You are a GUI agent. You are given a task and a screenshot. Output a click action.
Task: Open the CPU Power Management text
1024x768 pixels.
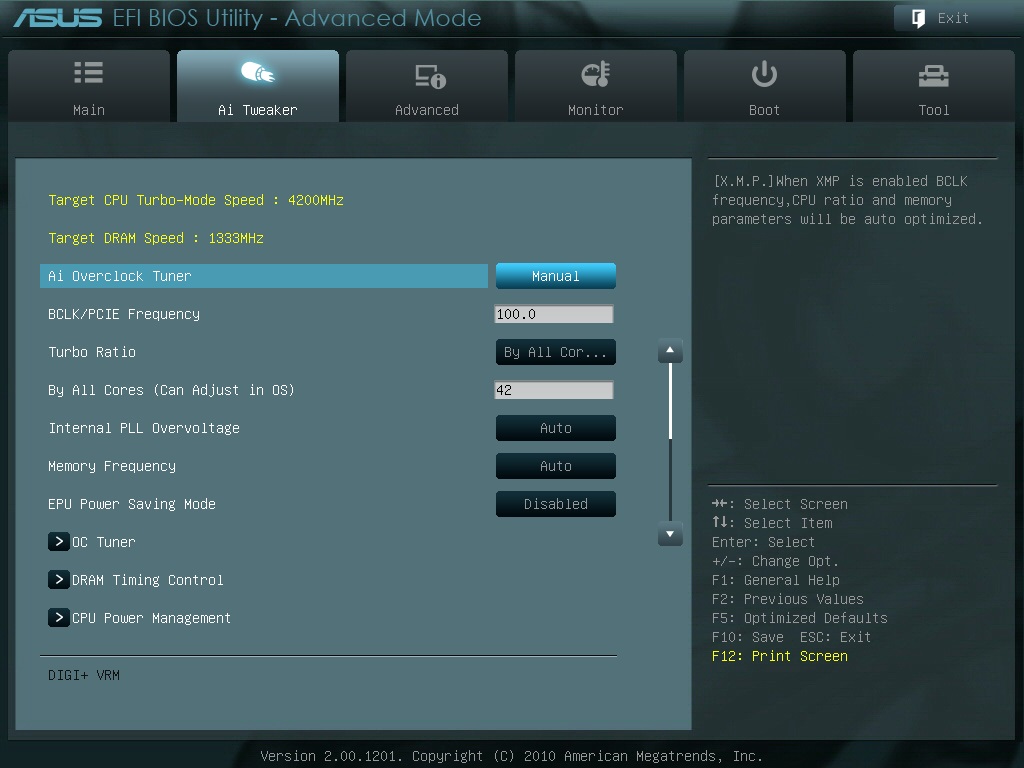tap(152, 618)
